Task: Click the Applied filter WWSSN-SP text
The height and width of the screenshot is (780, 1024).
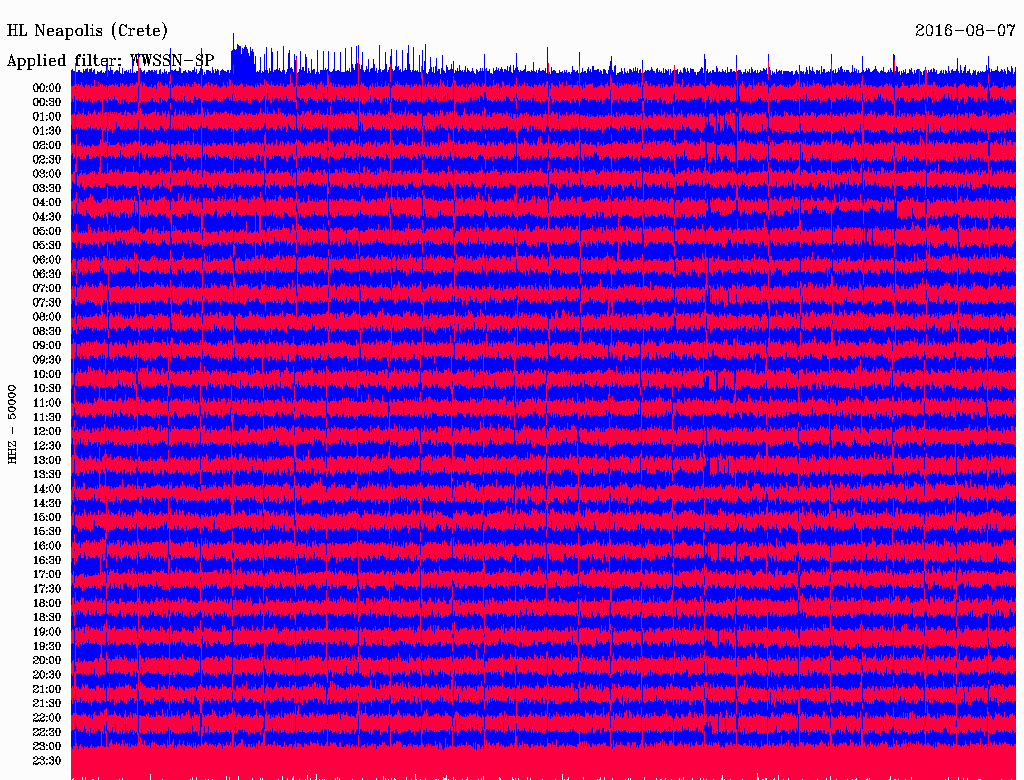Action: [x=110, y=61]
